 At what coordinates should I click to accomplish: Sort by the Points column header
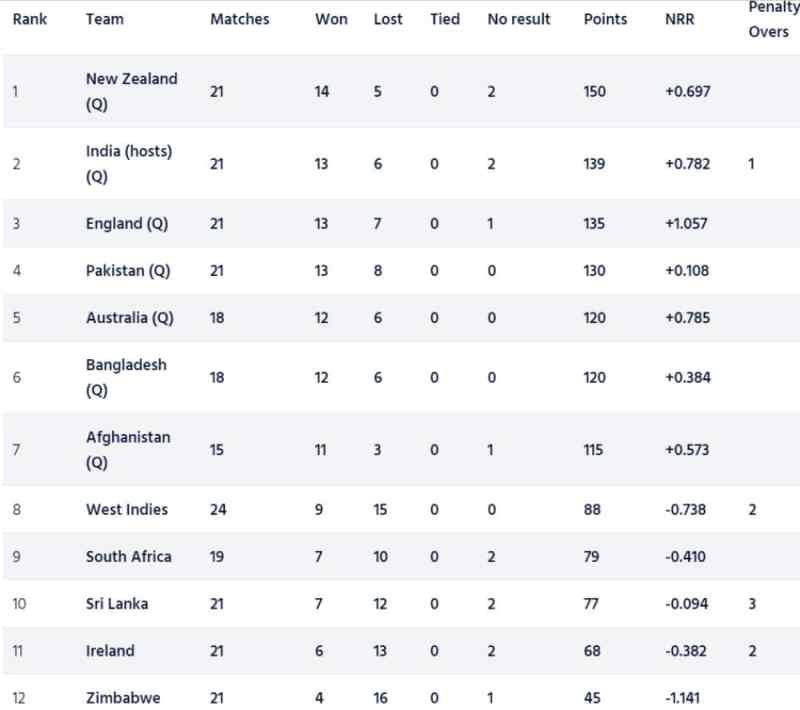tap(605, 19)
